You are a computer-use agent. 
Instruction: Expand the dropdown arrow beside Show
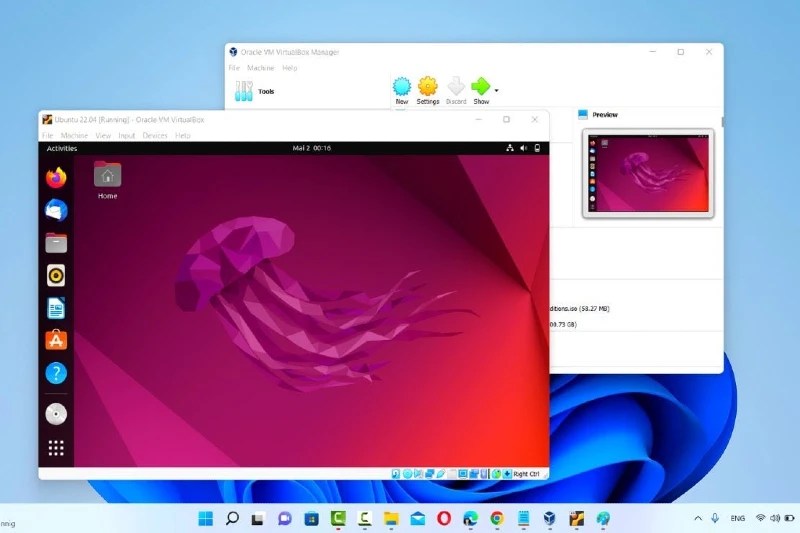(x=496, y=90)
